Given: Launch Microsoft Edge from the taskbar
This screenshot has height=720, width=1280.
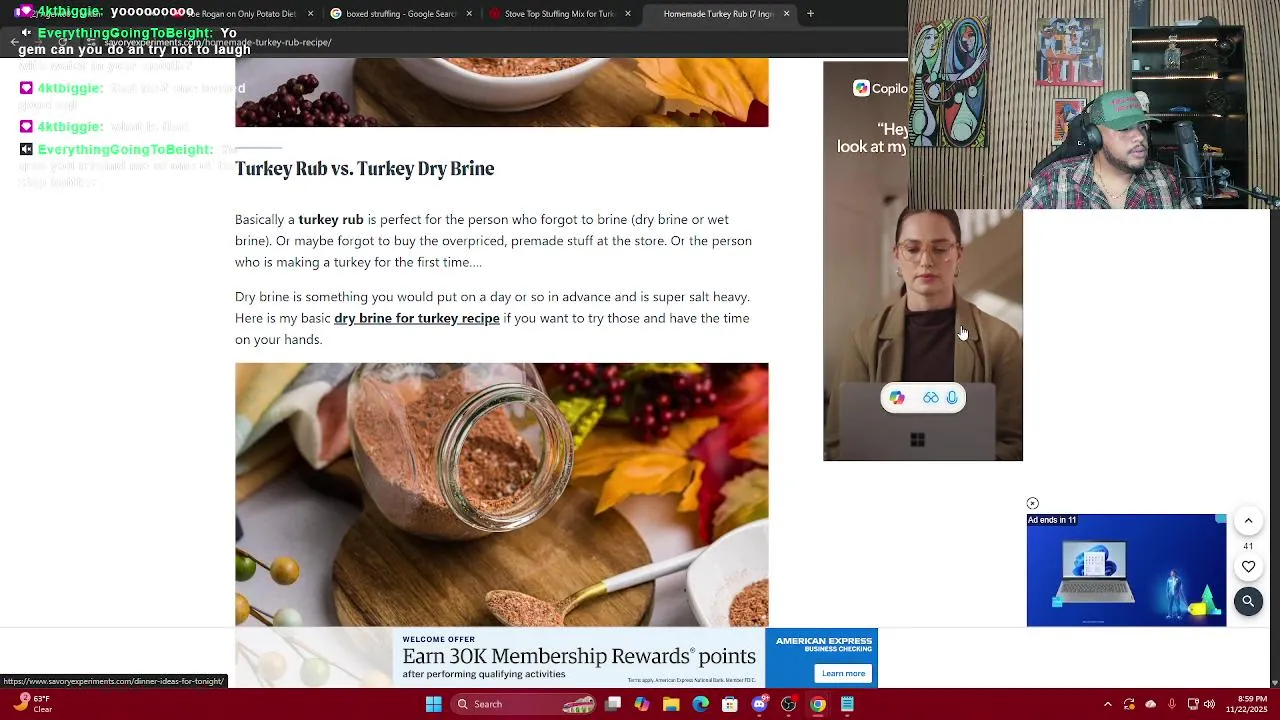Looking at the screenshot, I should [700, 704].
